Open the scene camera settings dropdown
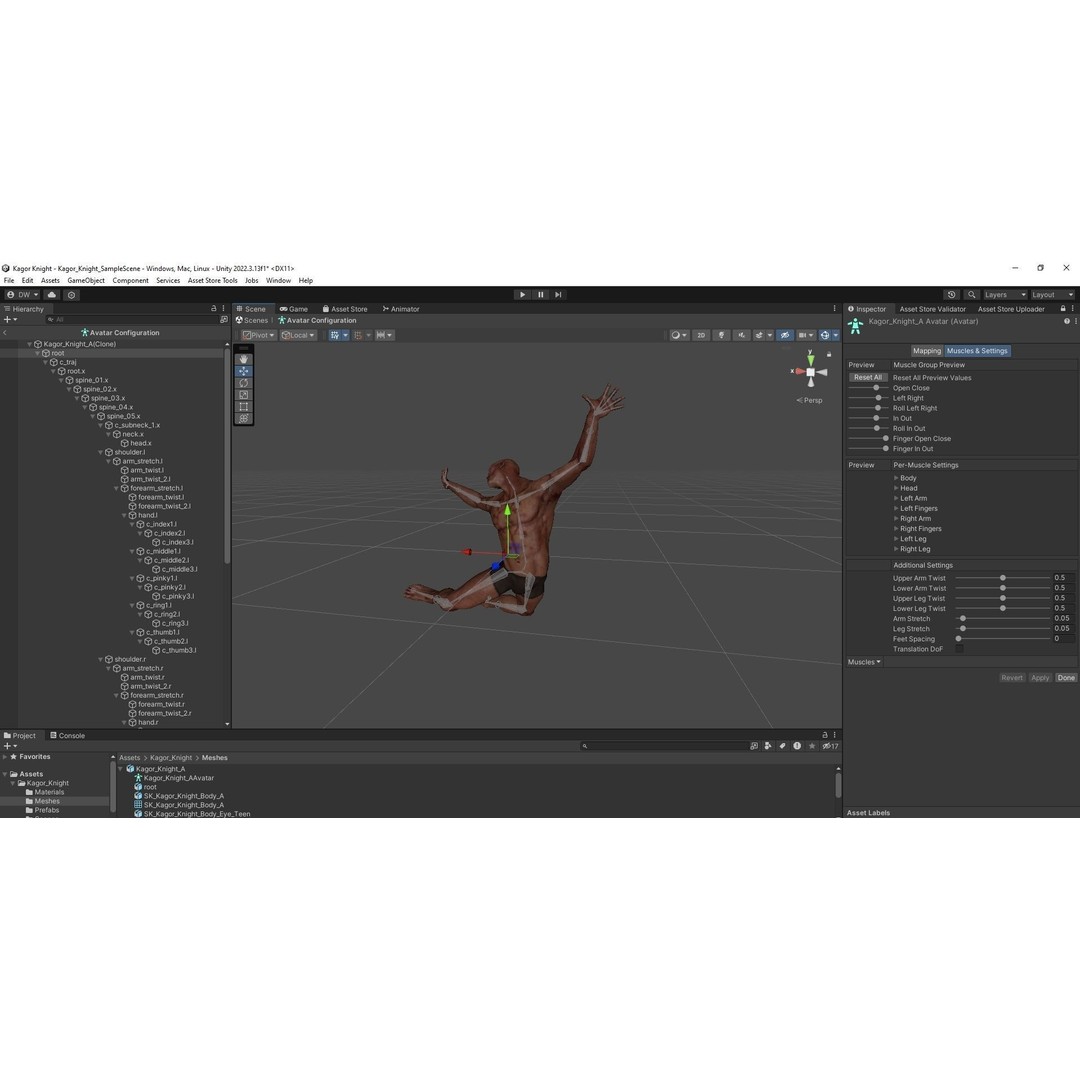This screenshot has height=1080, width=1080. [805, 335]
